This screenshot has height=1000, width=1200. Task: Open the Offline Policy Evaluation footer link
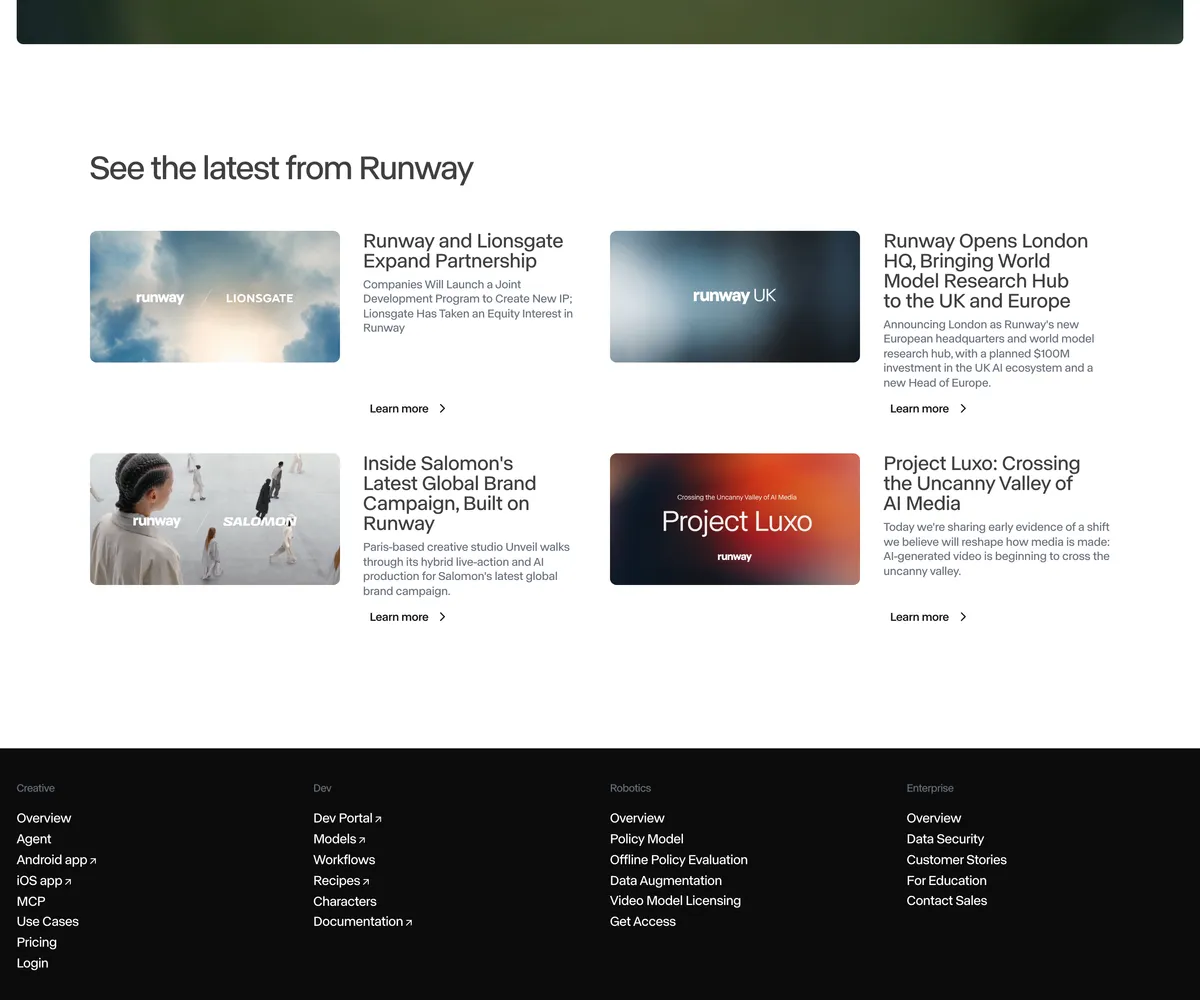(x=679, y=860)
